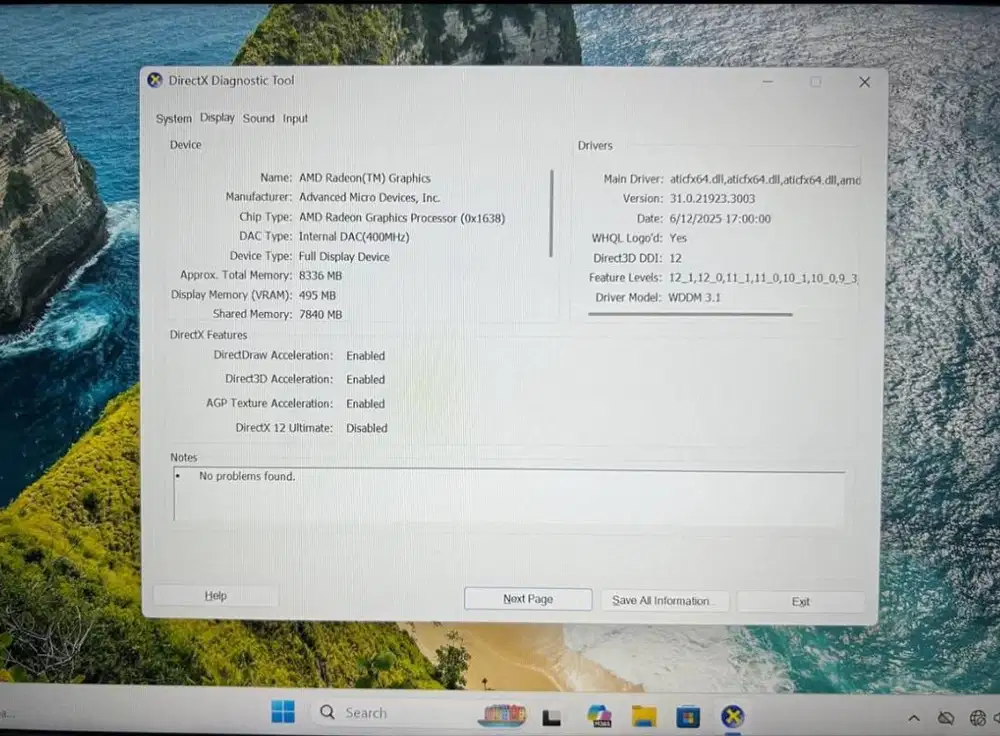Click the '8336 MB' total memory value
Image resolution: width=1000 pixels, height=736 pixels.
point(320,276)
